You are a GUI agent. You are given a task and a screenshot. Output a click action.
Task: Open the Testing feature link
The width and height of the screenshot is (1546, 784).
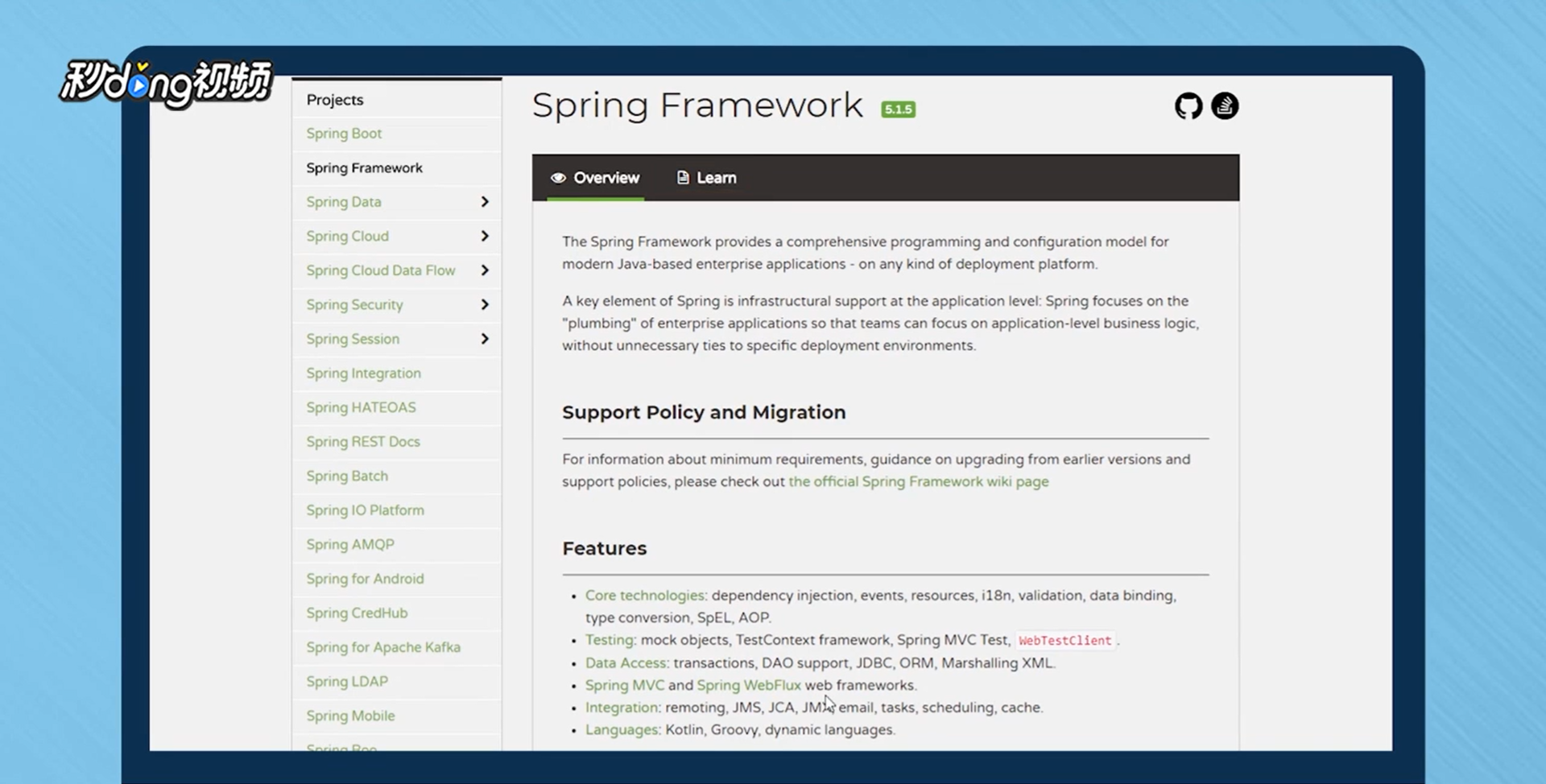[x=610, y=640]
